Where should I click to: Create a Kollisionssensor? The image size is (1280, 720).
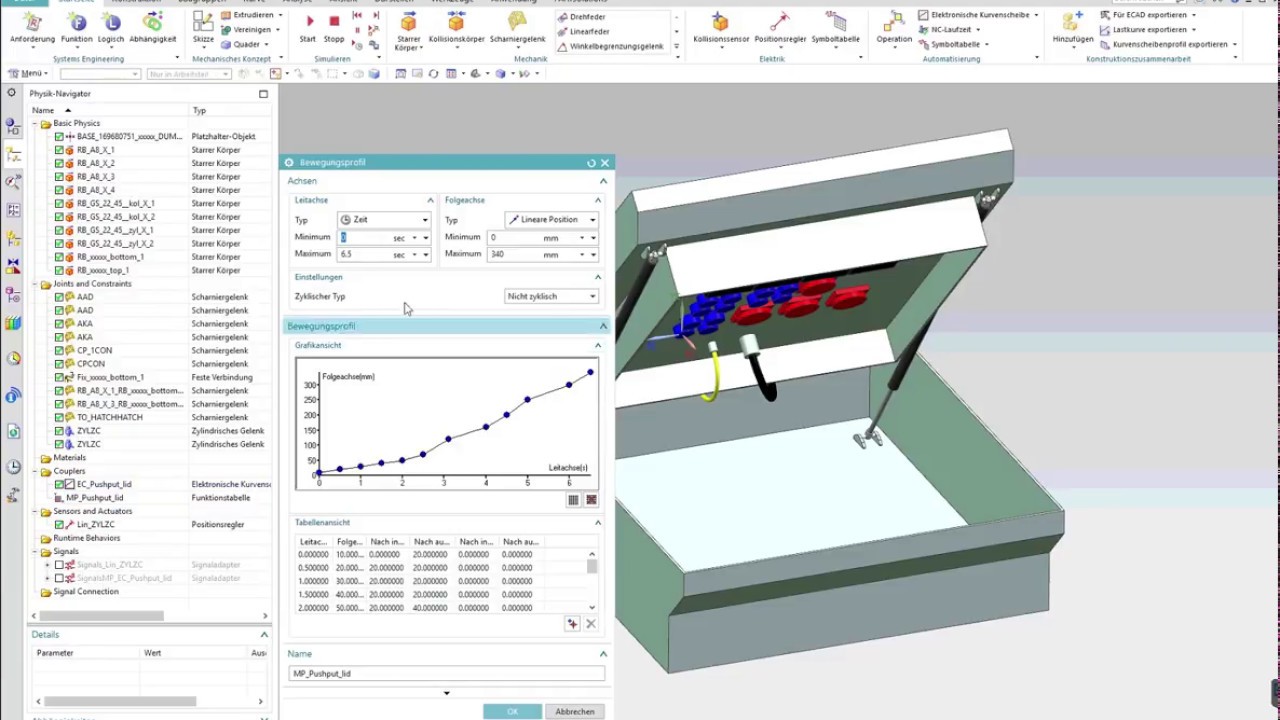[x=721, y=28]
